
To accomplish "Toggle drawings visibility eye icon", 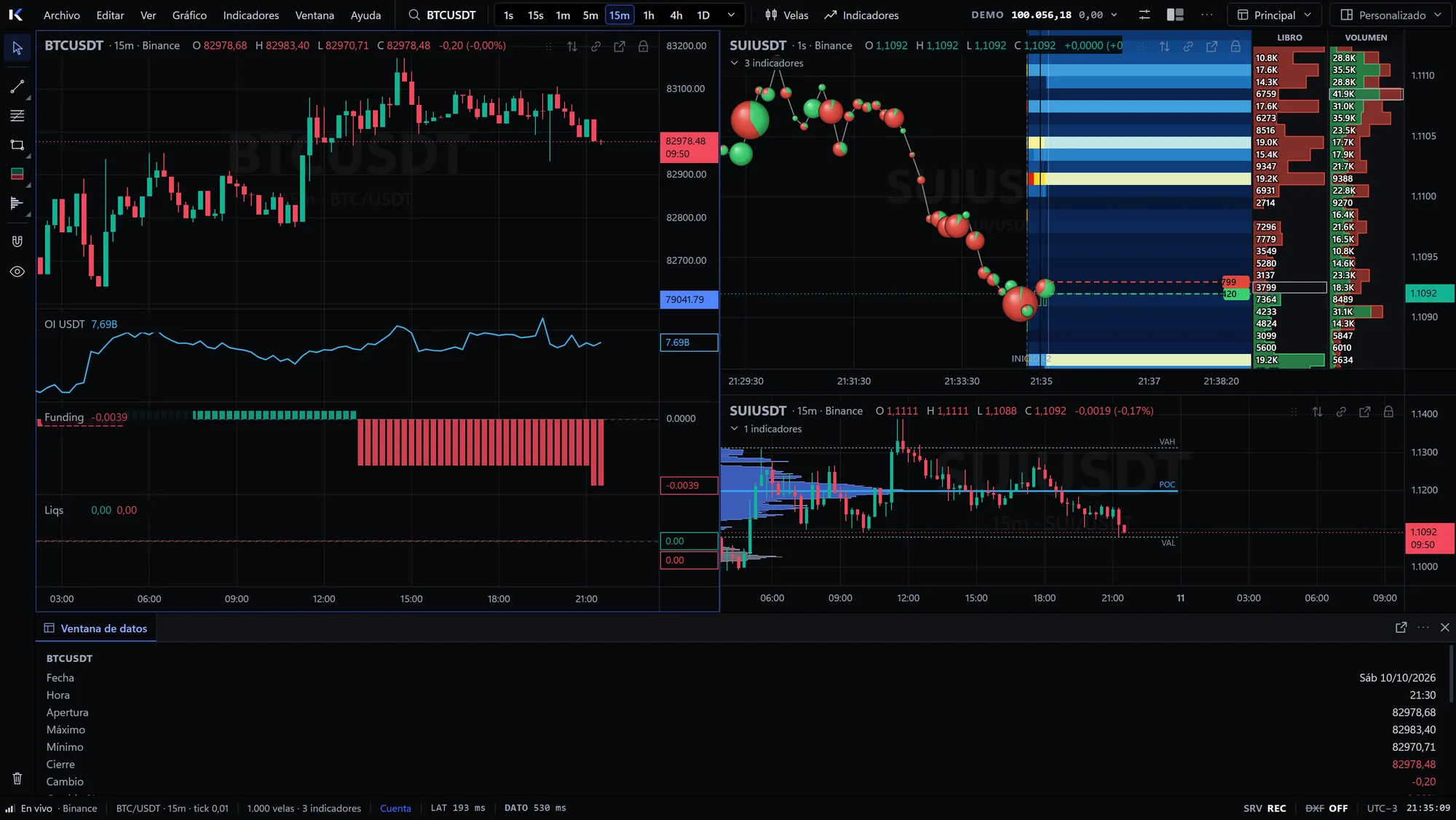I will [x=17, y=272].
